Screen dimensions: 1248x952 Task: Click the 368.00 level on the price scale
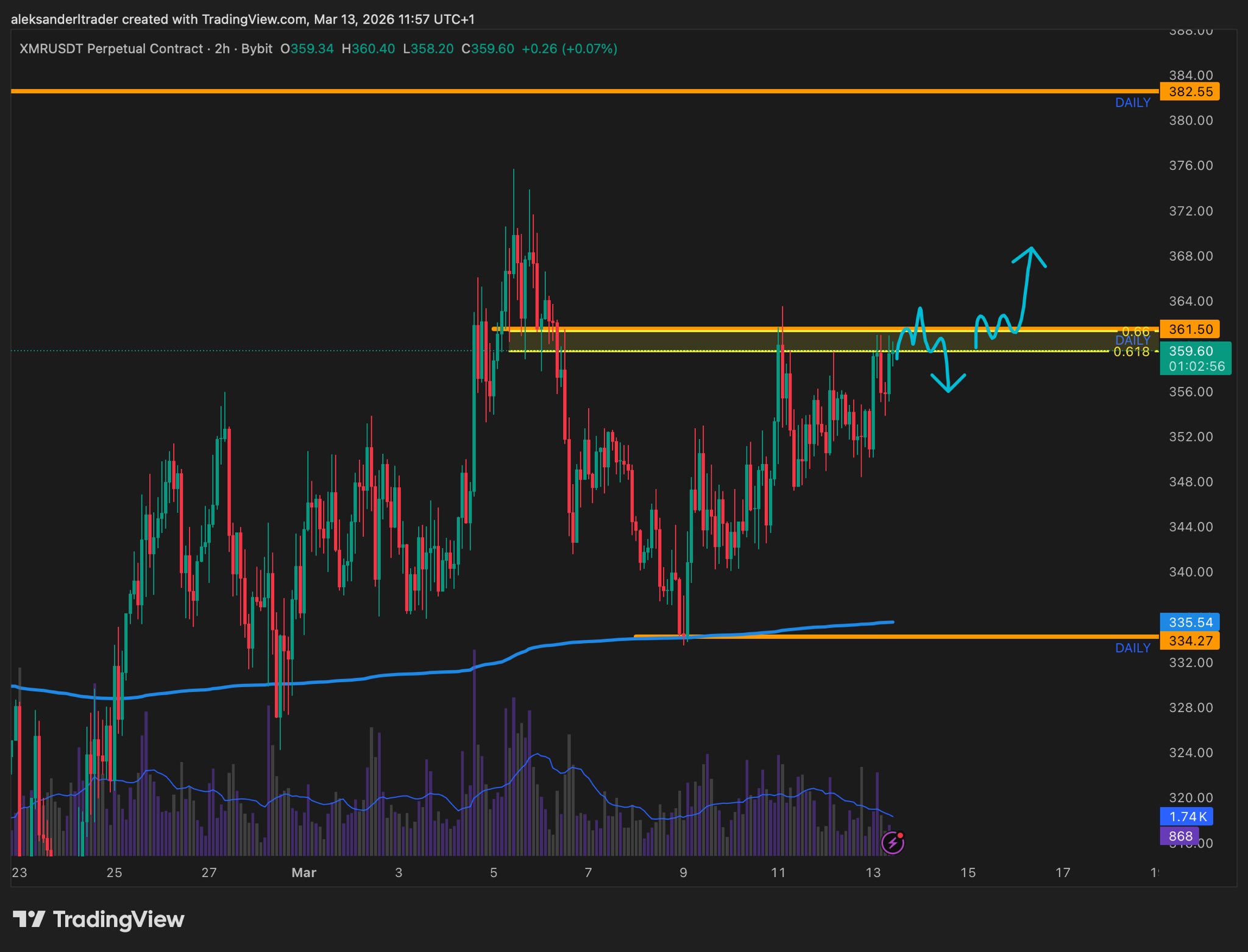point(1190,256)
